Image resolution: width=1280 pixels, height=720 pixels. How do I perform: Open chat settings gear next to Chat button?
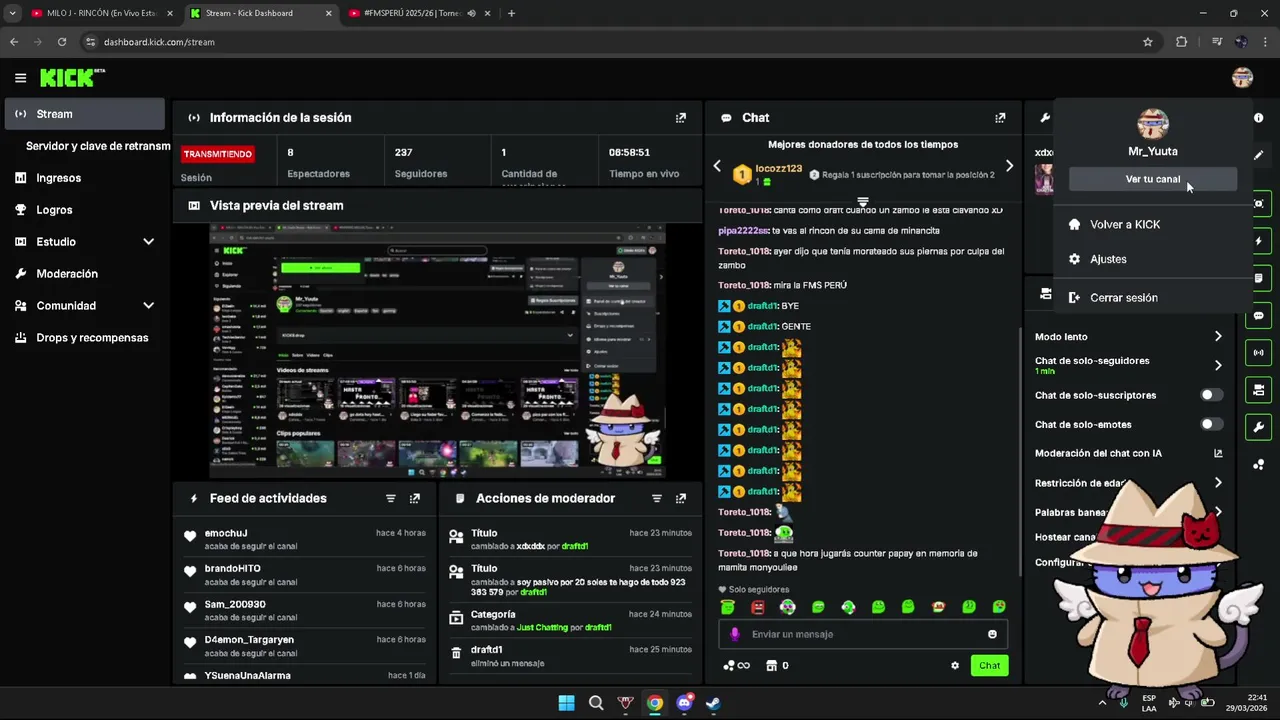[955, 666]
